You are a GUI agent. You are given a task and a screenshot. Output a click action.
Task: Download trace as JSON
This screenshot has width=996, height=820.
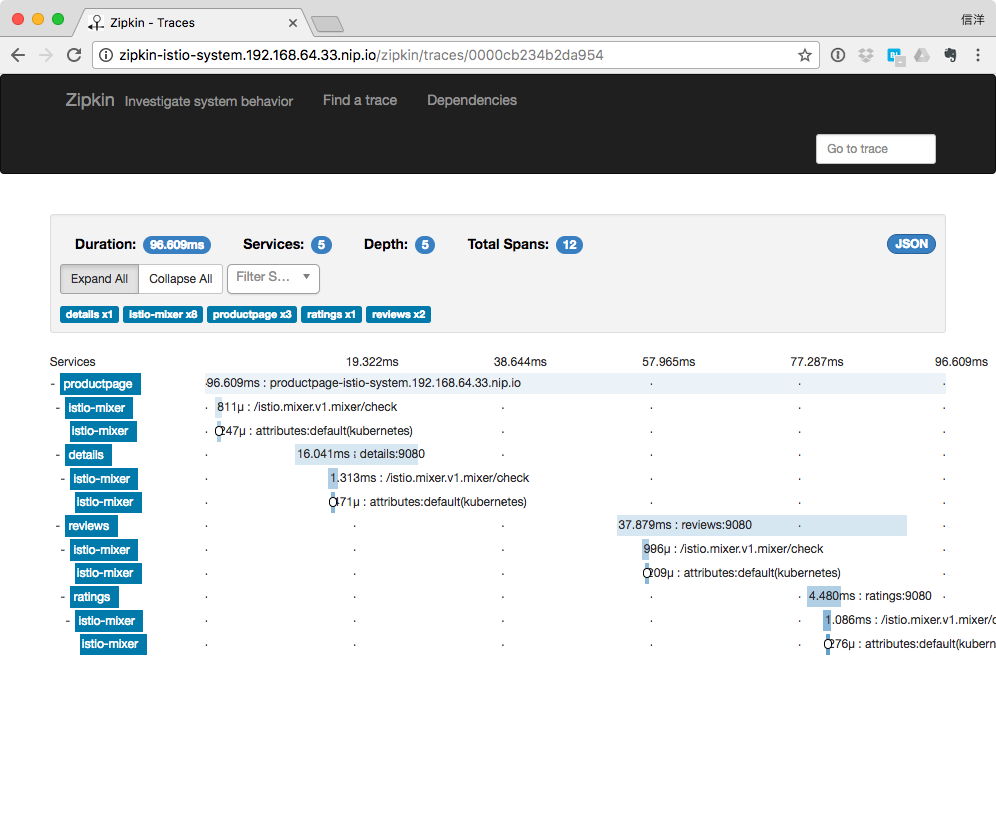911,244
